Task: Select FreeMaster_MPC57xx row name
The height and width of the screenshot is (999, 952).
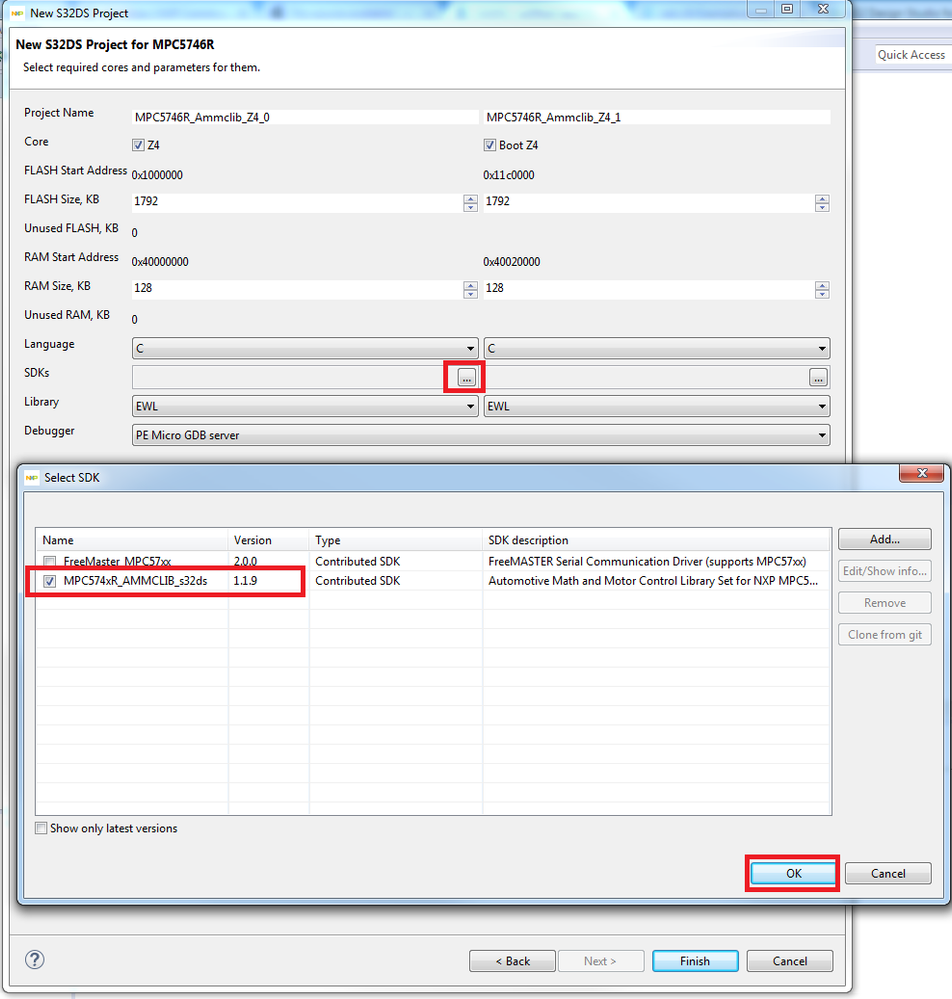Action: (117, 561)
